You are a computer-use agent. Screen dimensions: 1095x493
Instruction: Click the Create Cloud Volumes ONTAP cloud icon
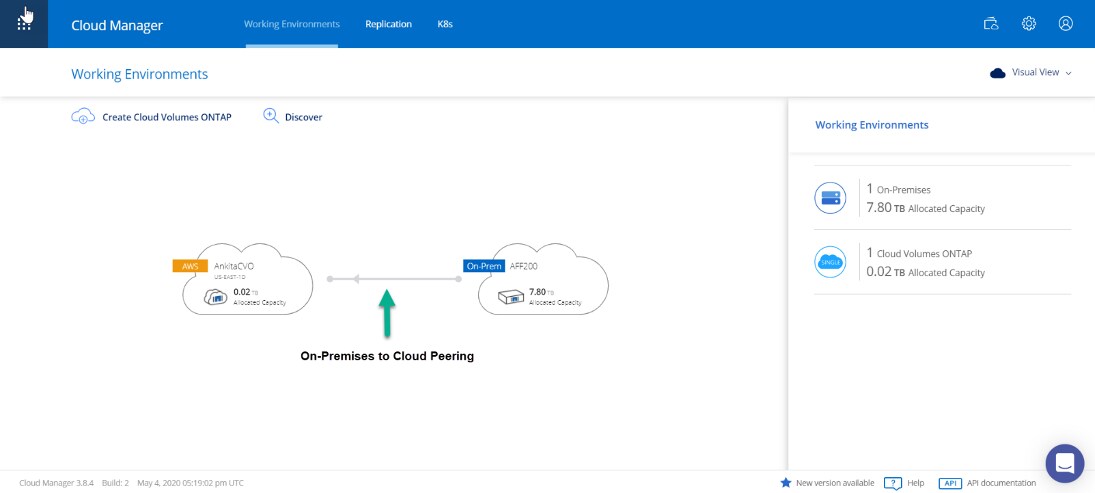pyautogui.click(x=82, y=116)
